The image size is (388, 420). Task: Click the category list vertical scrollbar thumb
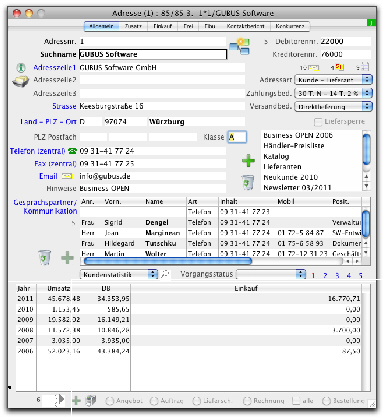[366, 149]
